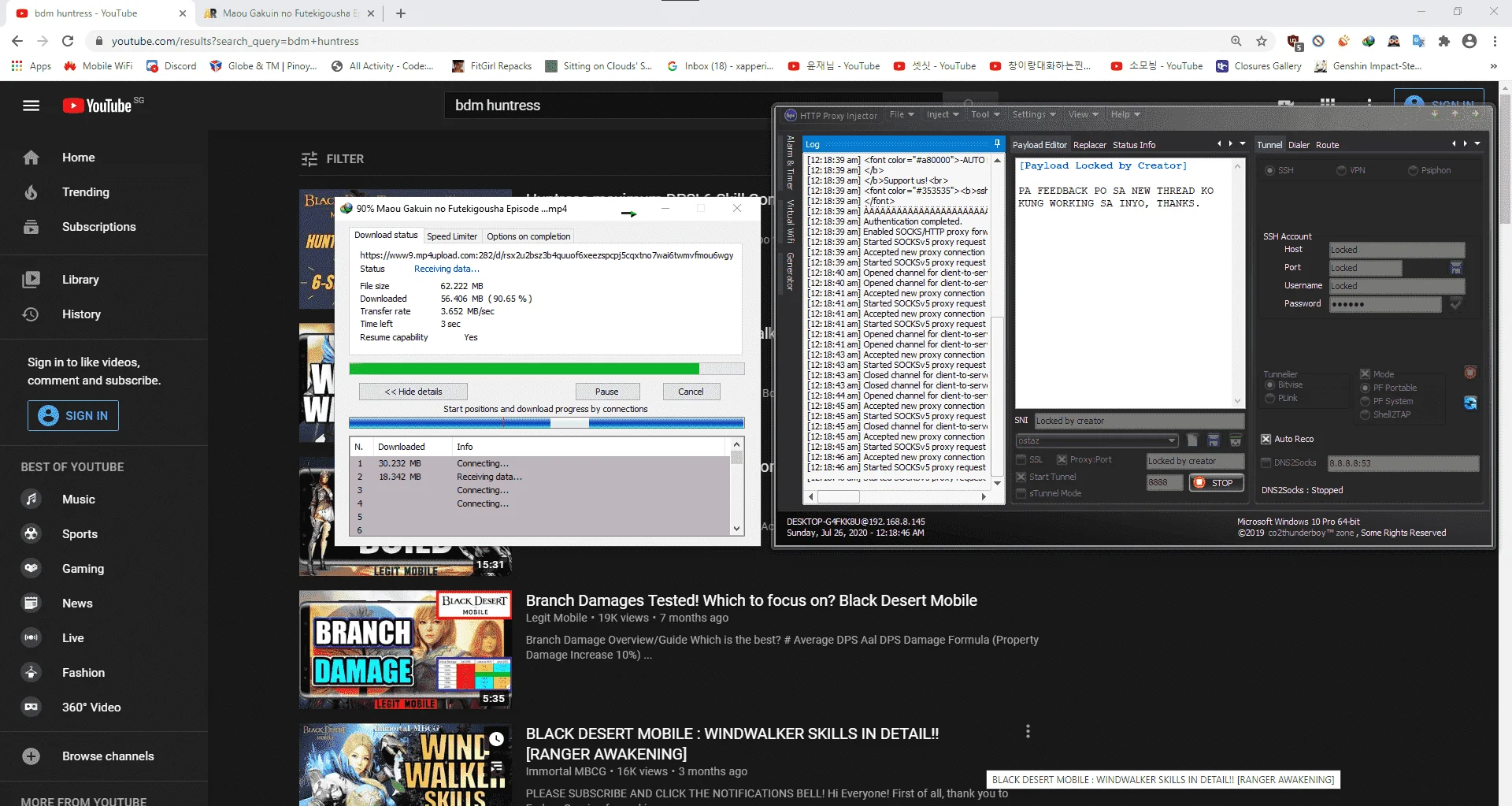This screenshot has width=1512, height=806.
Task: Bookmark this page with the star icon
Action: point(1262,41)
